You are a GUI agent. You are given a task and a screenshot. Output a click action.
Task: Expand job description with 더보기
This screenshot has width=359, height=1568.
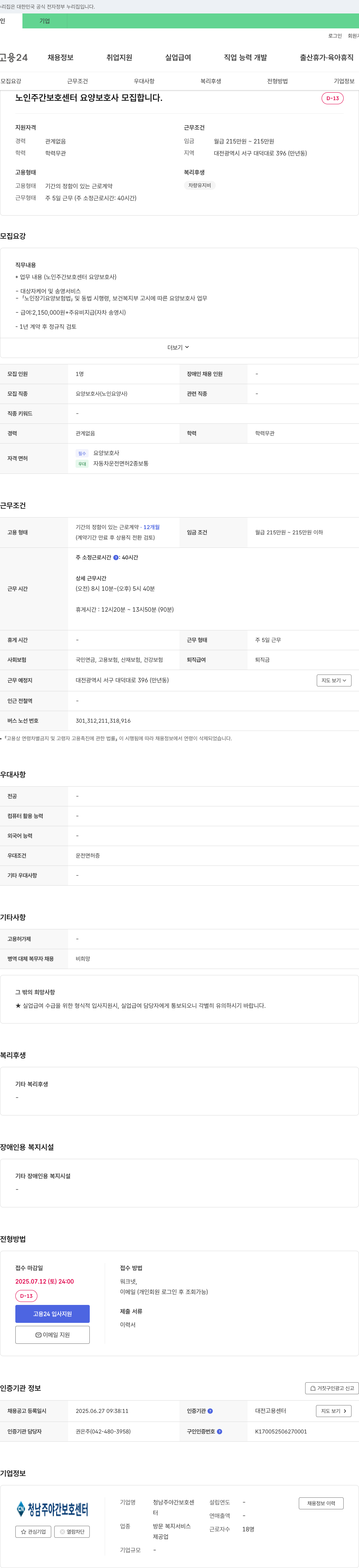click(x=179, y=348)
